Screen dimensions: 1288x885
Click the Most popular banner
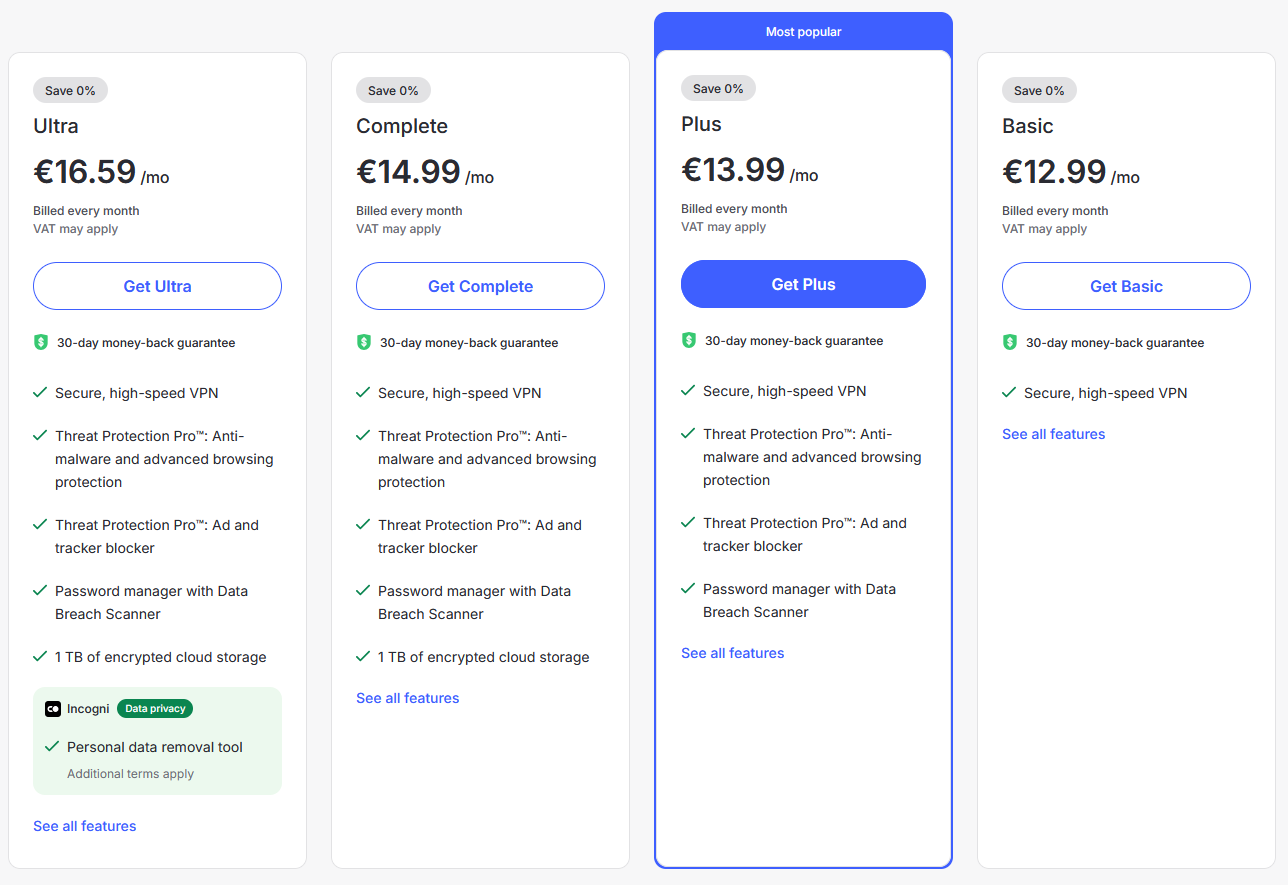coord(803,32)
